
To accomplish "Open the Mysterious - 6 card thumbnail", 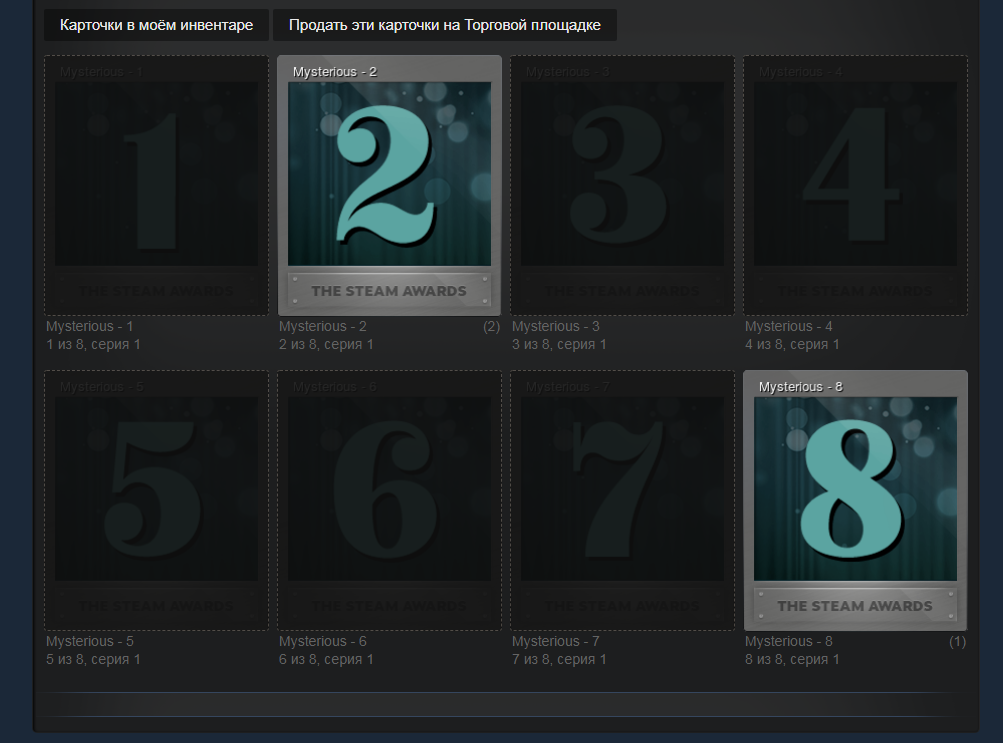I will pos(390,501).
